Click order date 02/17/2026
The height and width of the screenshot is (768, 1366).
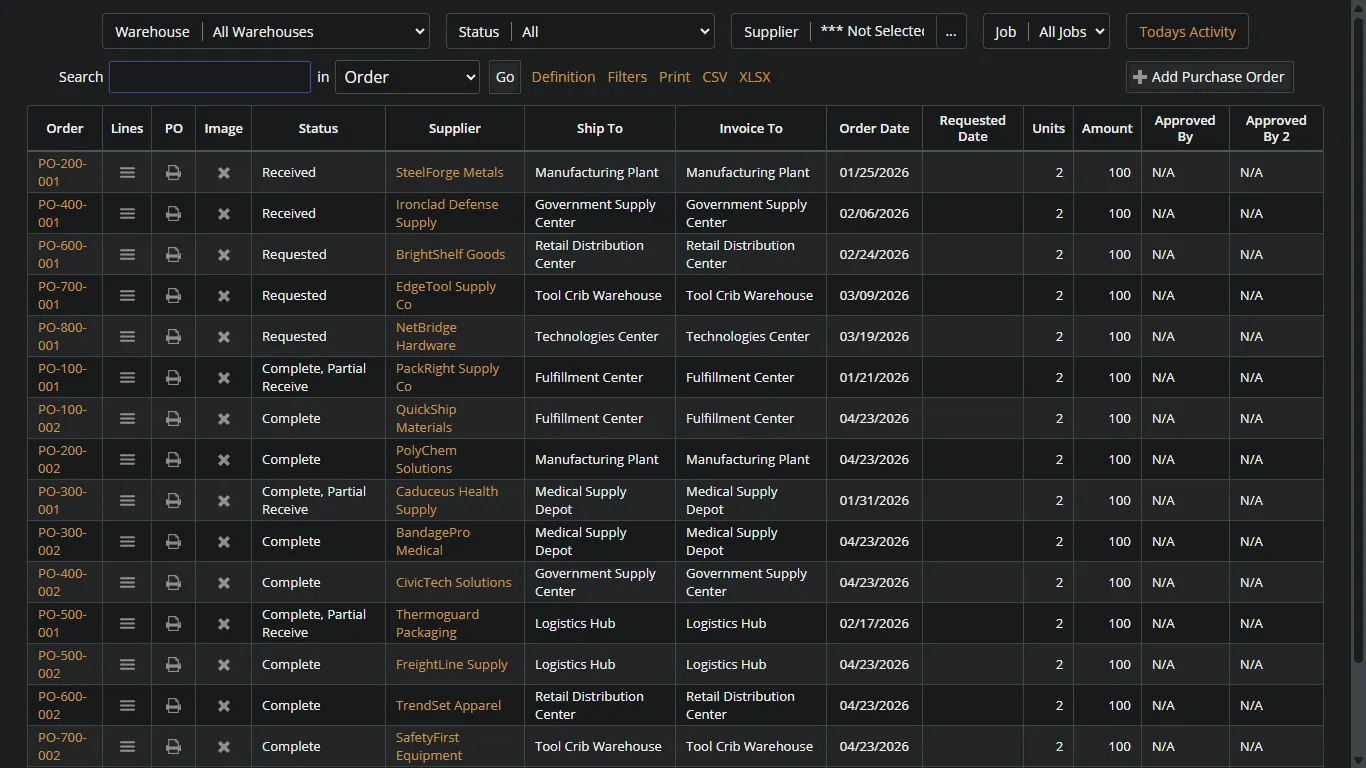tap(874, 624)
